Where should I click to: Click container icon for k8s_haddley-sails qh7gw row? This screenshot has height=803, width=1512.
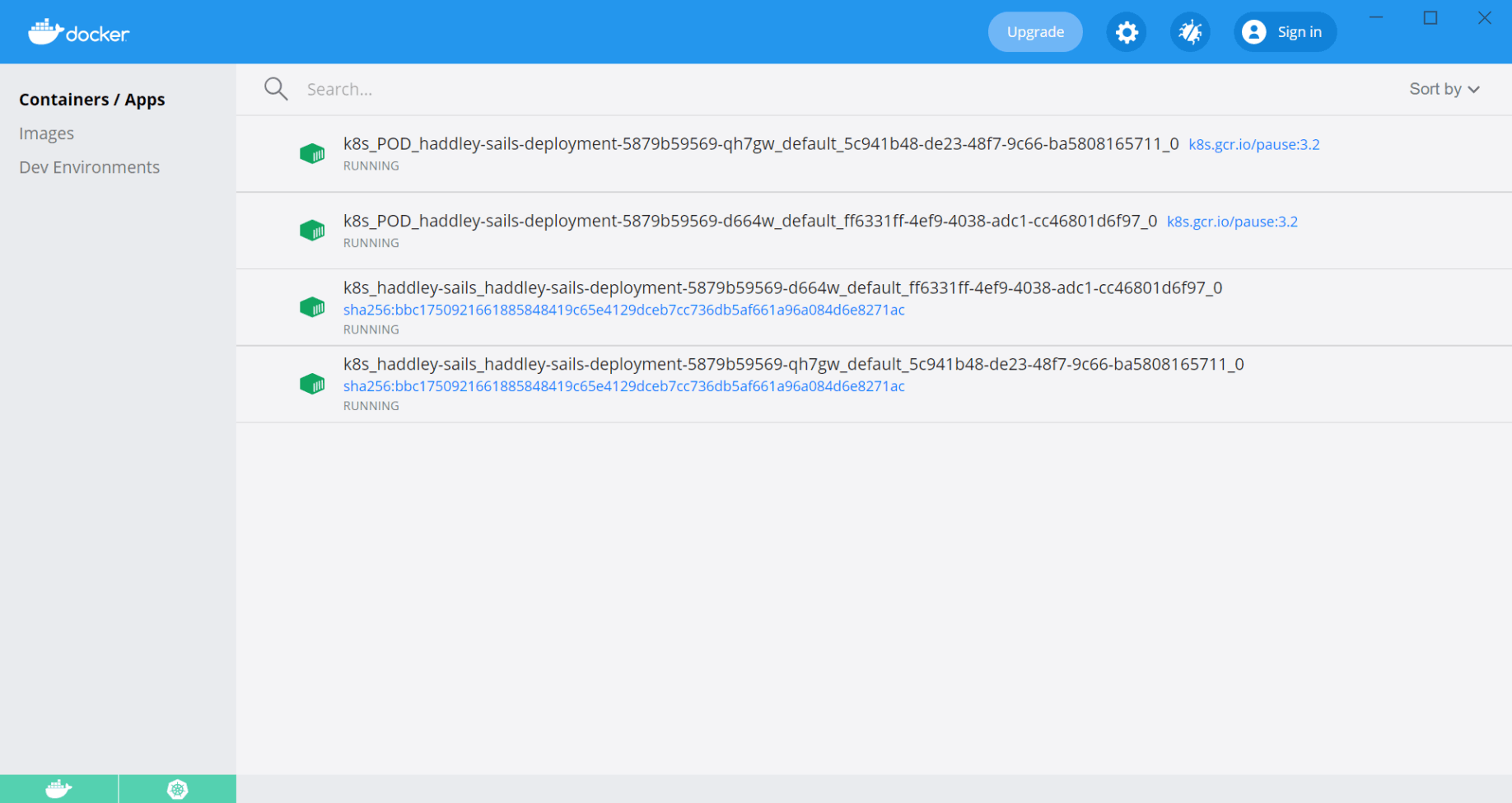(312, 384)
